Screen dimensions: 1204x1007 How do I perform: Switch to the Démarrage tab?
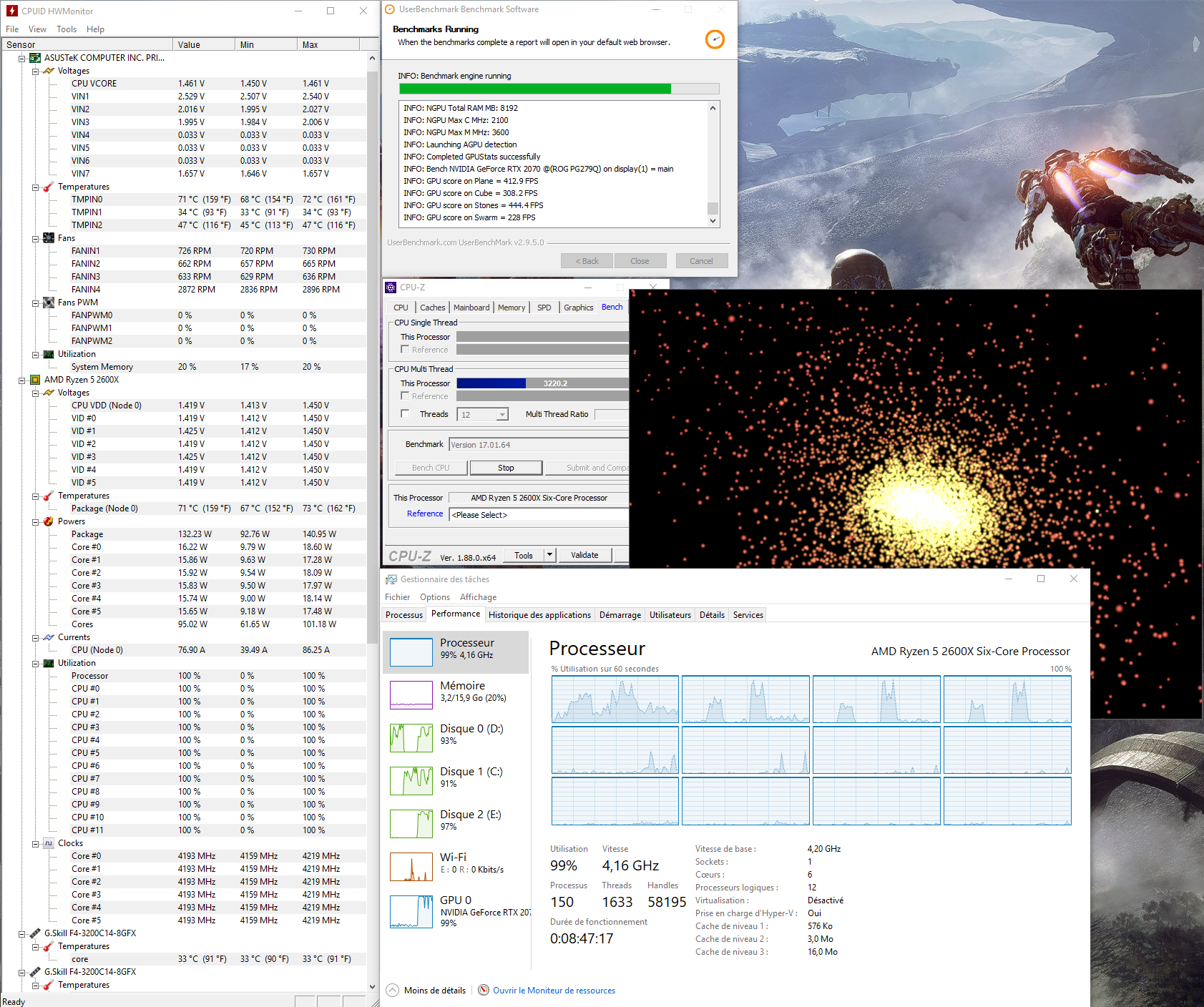click(x=620, y=615)
